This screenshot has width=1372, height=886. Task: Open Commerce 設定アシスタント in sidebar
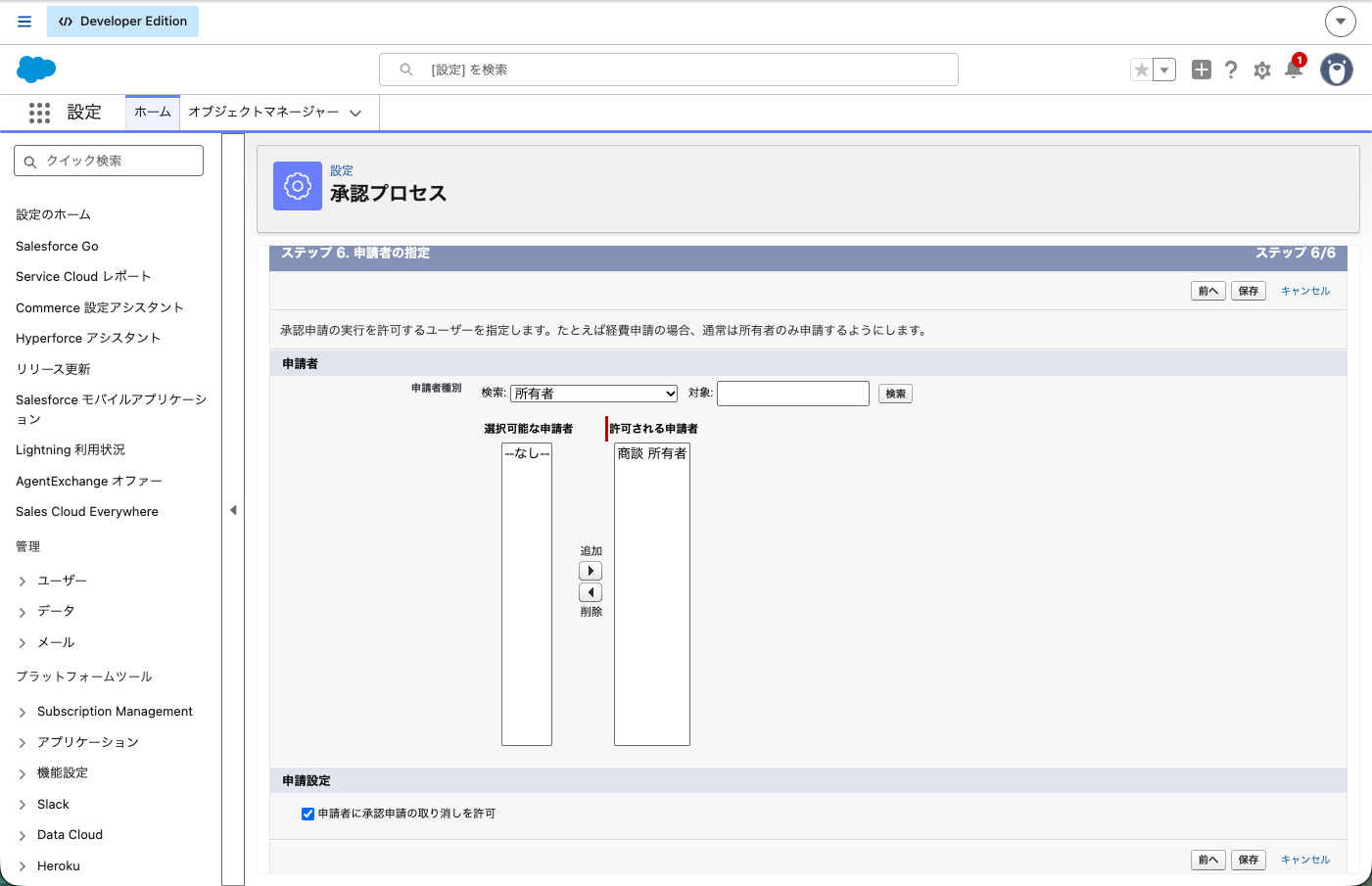100,307
